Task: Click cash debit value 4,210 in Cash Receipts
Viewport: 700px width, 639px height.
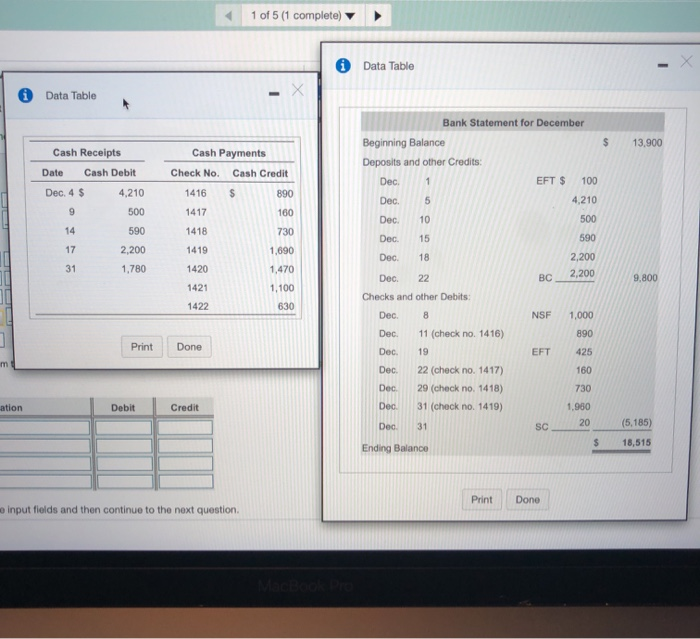Action: (x=131, y=193)
